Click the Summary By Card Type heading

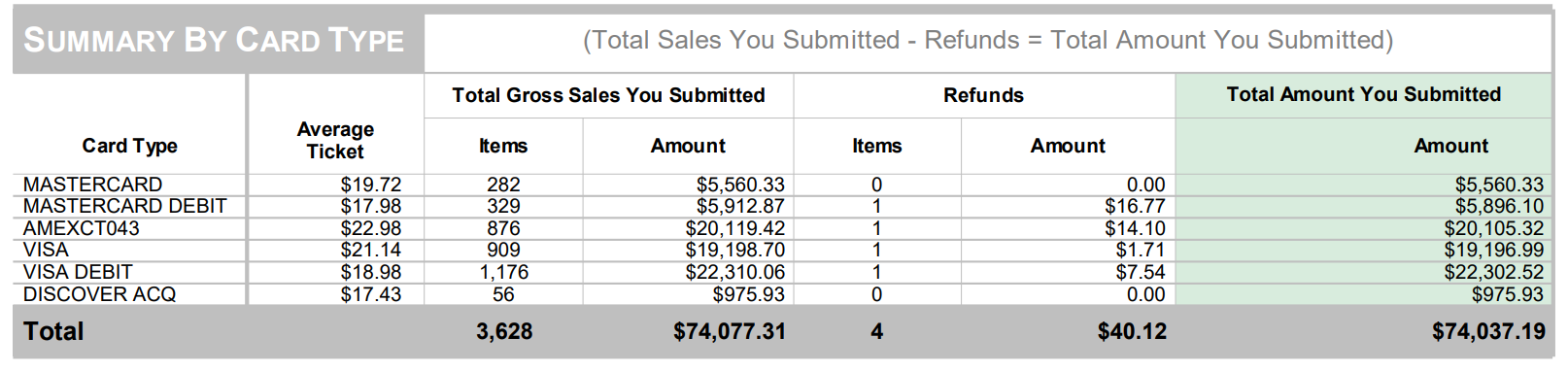click(x=214, y=40)
